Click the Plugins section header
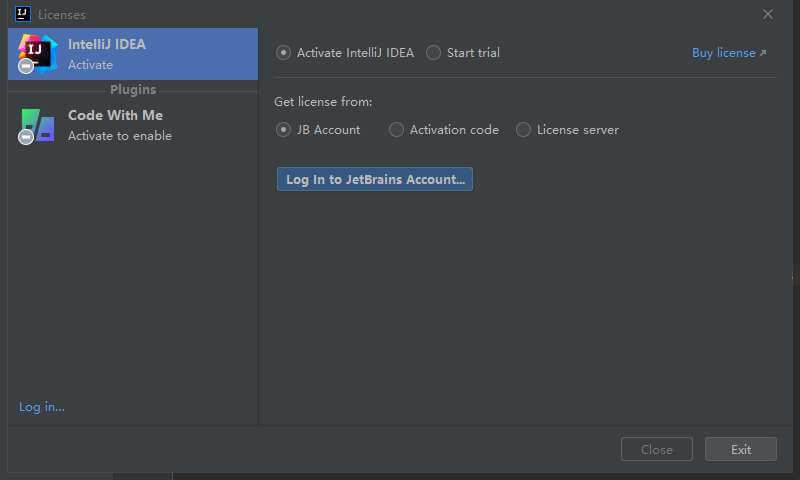This screenshot has width=800, height=480. tap(133, 90)
